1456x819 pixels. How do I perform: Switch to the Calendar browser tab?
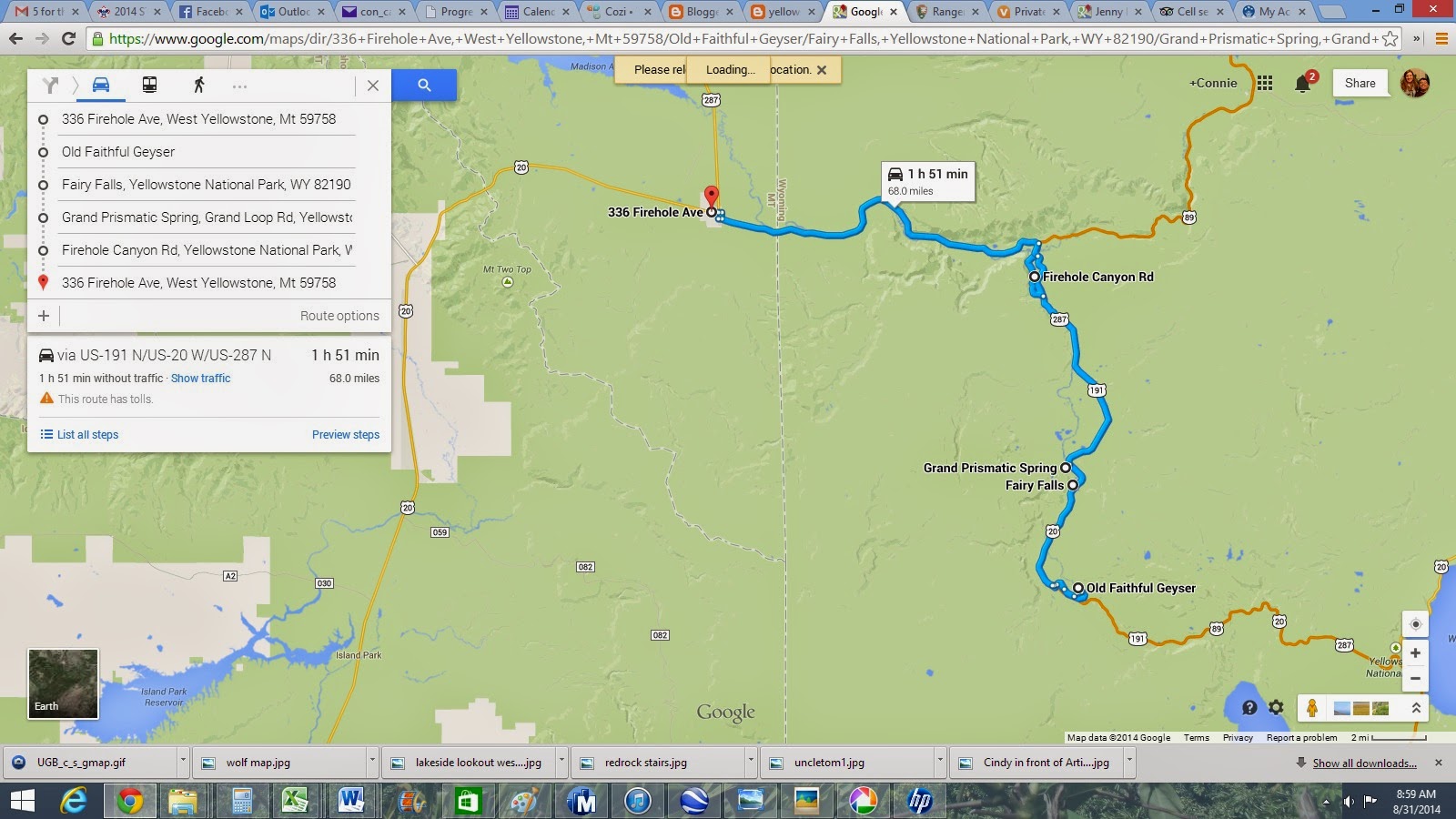pos(538,12)
